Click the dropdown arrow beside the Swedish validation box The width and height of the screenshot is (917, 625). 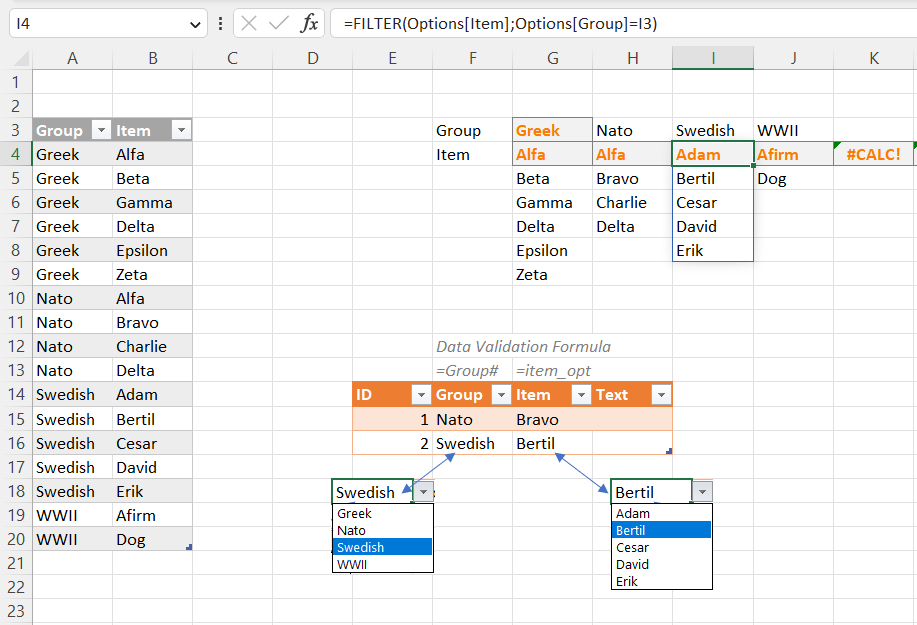423,492
